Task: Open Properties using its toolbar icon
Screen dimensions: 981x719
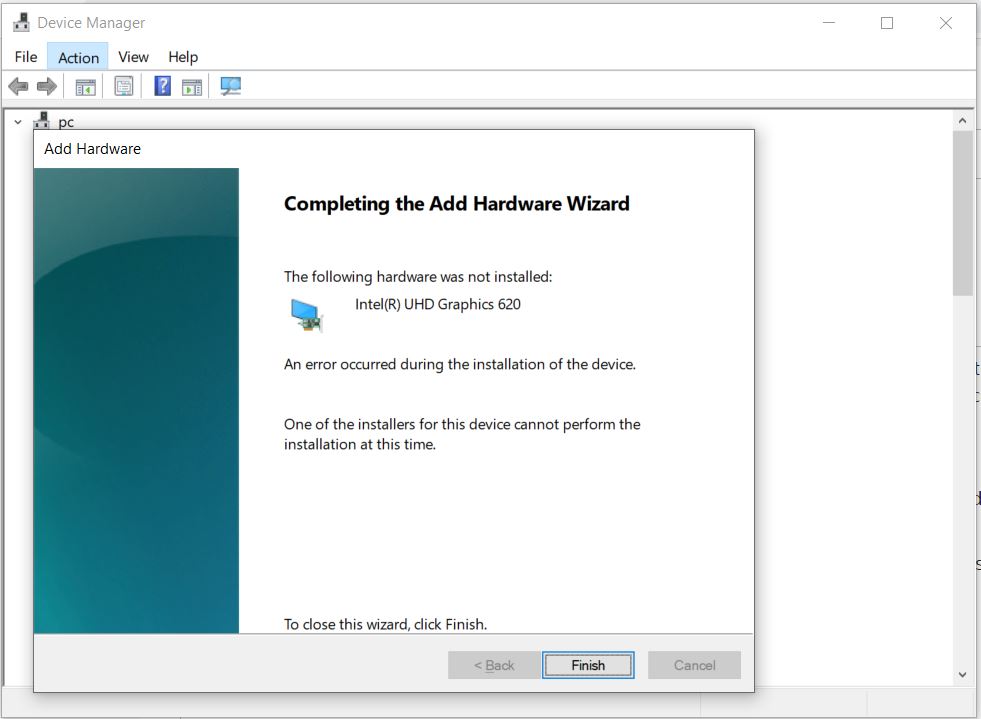Action: (123, 86)
